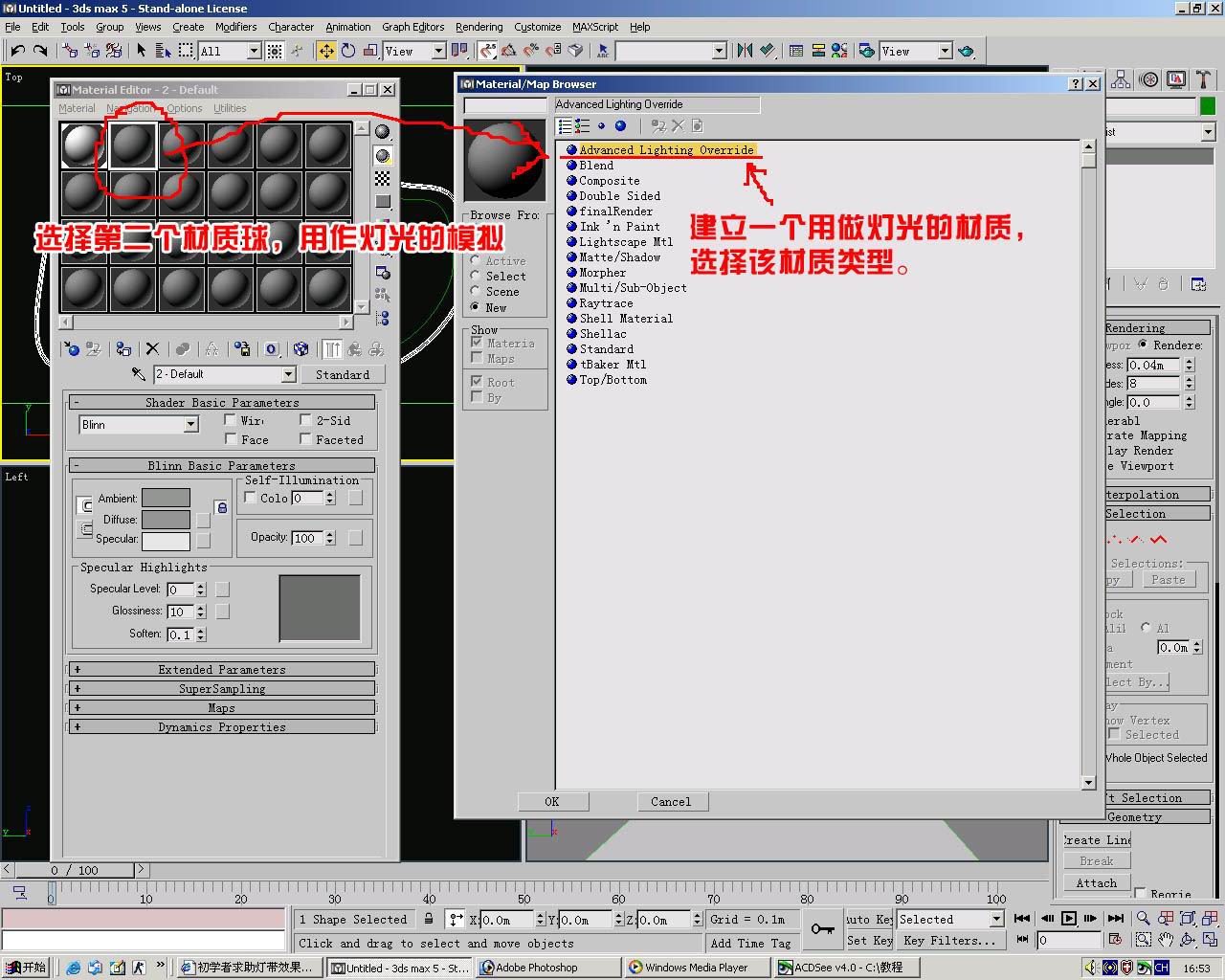Click OK in Material/Map Browser

tap(552, 802)
